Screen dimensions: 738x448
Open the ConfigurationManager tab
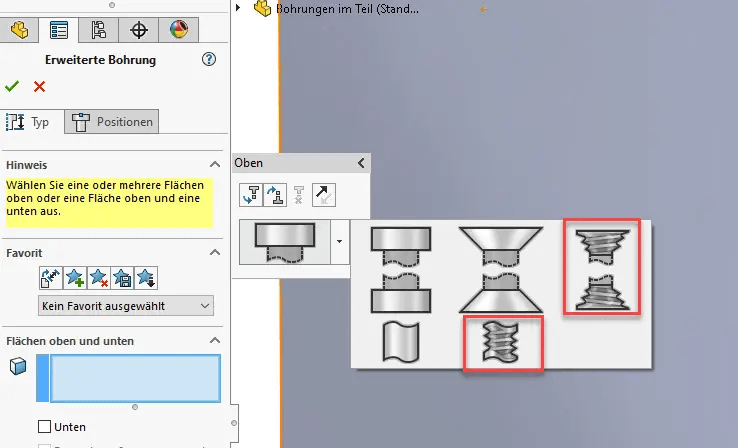pyautogui.click(x=98, y=29)
